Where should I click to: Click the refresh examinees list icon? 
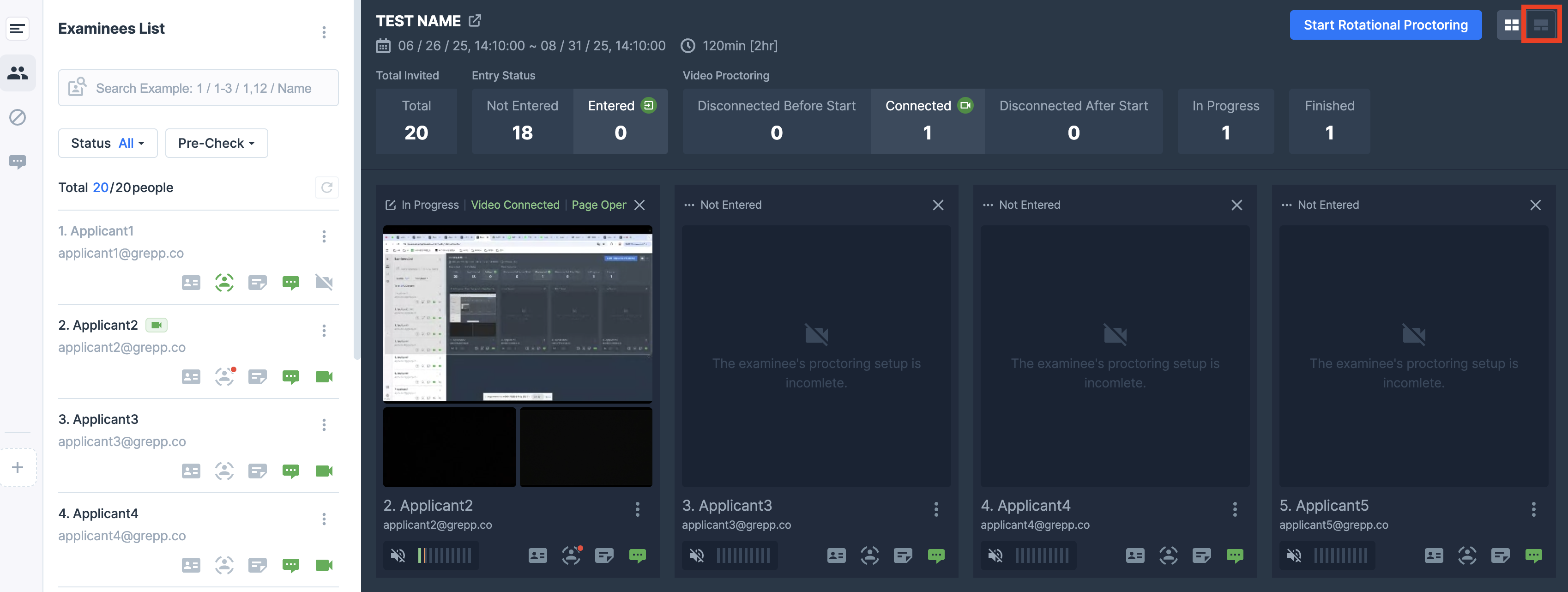[326, 187]
